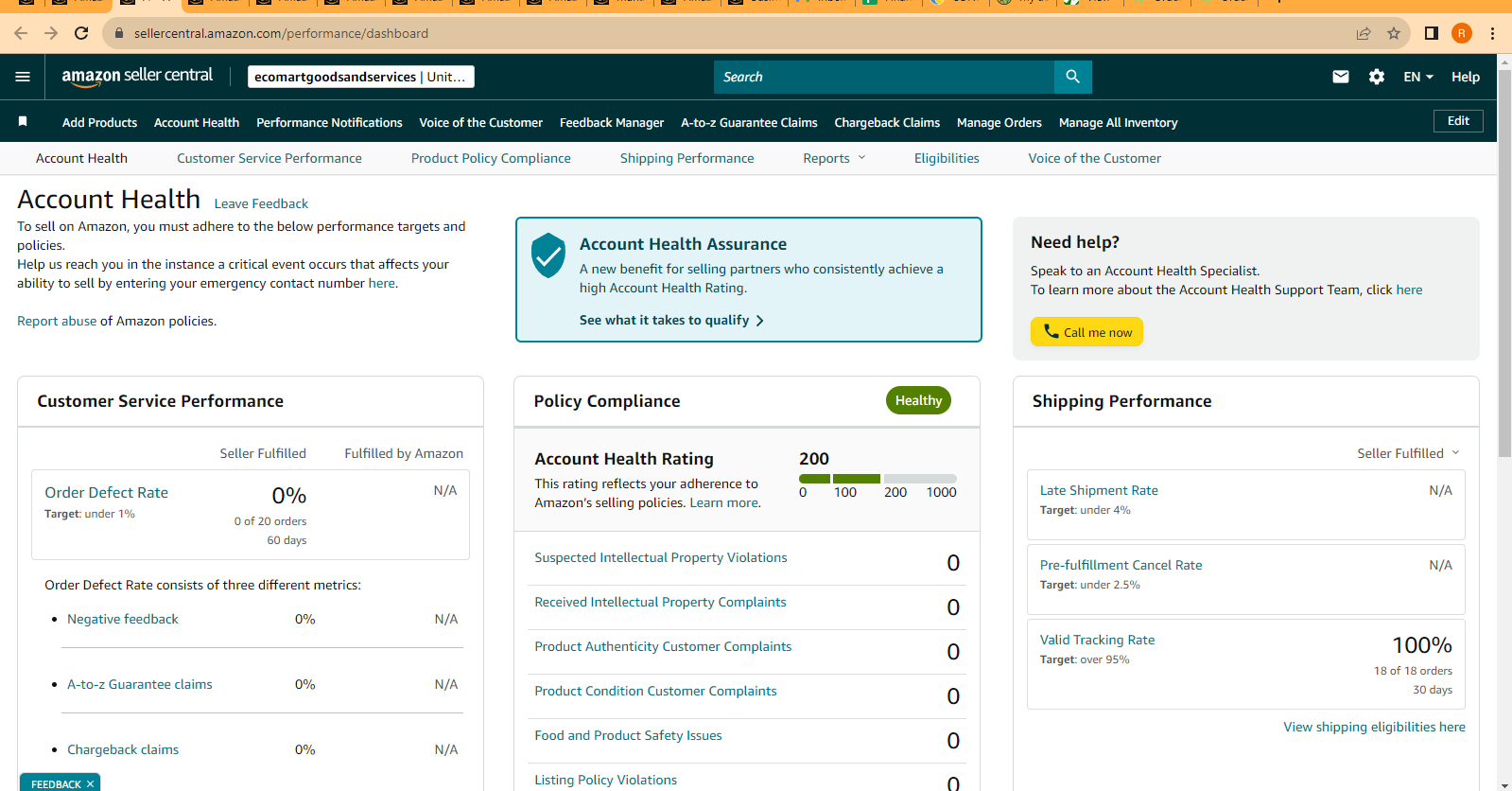Open Account Health in the dark bookmarks bar
This screenshot has height=791, width=1512.
tap(197, 122)
